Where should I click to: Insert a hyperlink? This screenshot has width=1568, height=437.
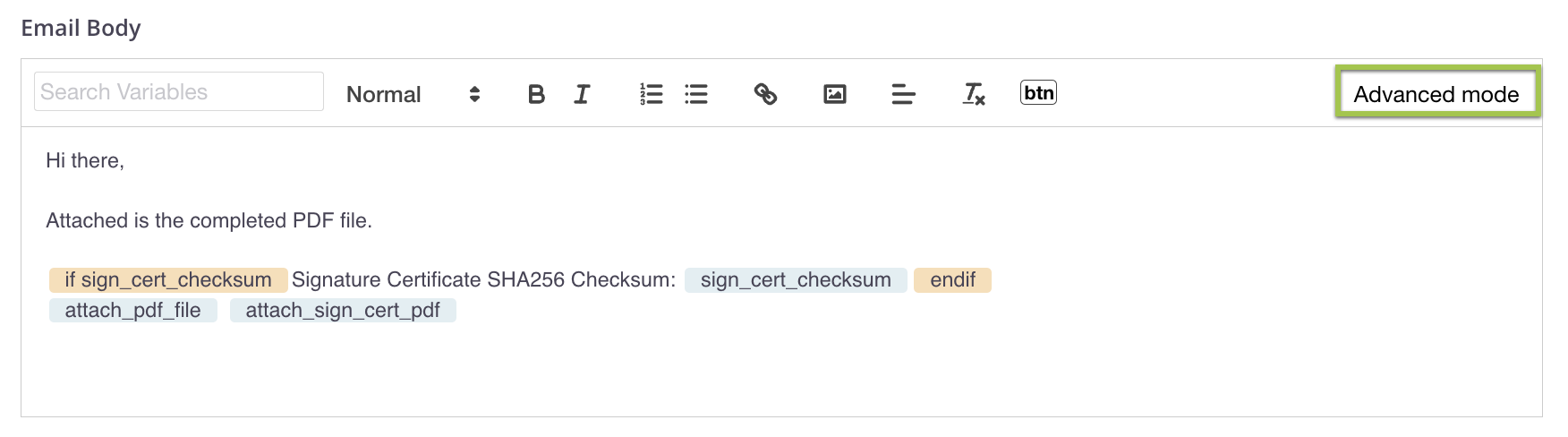(x=765, y=94)
